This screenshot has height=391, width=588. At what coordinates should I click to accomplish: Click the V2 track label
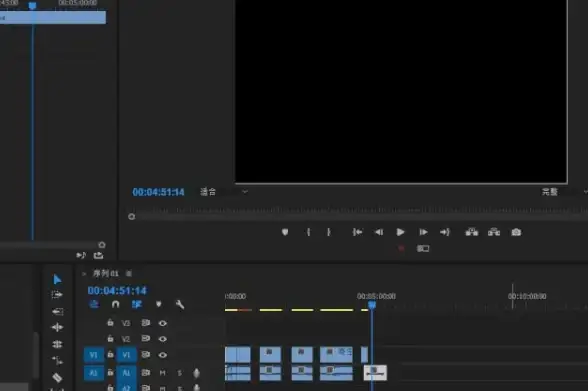tap(126, 339)
